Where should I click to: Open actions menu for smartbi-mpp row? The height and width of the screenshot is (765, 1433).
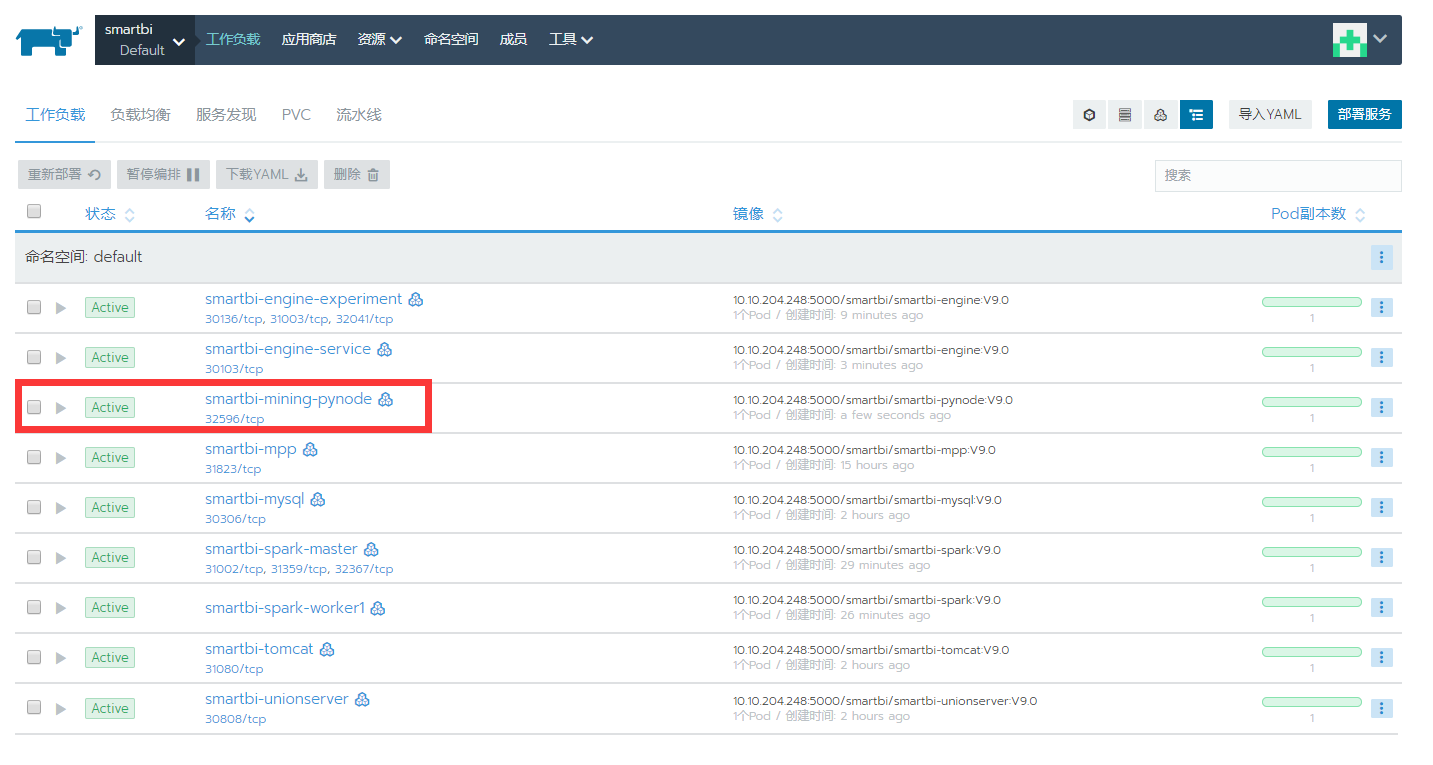pos(1381,457)
